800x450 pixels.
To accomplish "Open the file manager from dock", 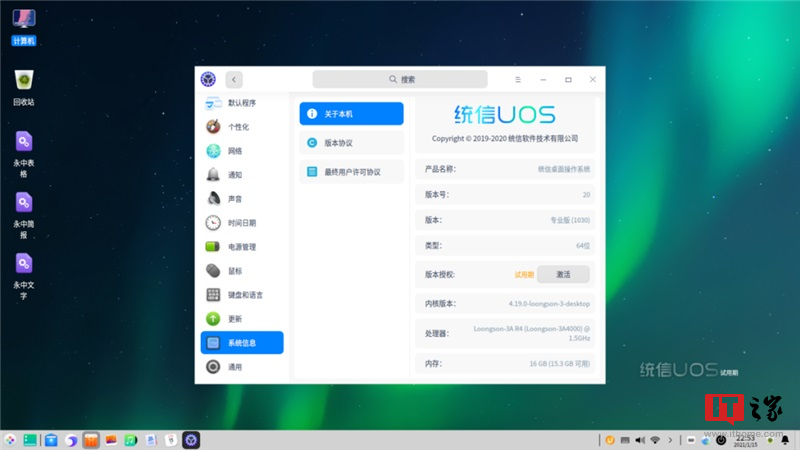I will click(x=51, y=440).
